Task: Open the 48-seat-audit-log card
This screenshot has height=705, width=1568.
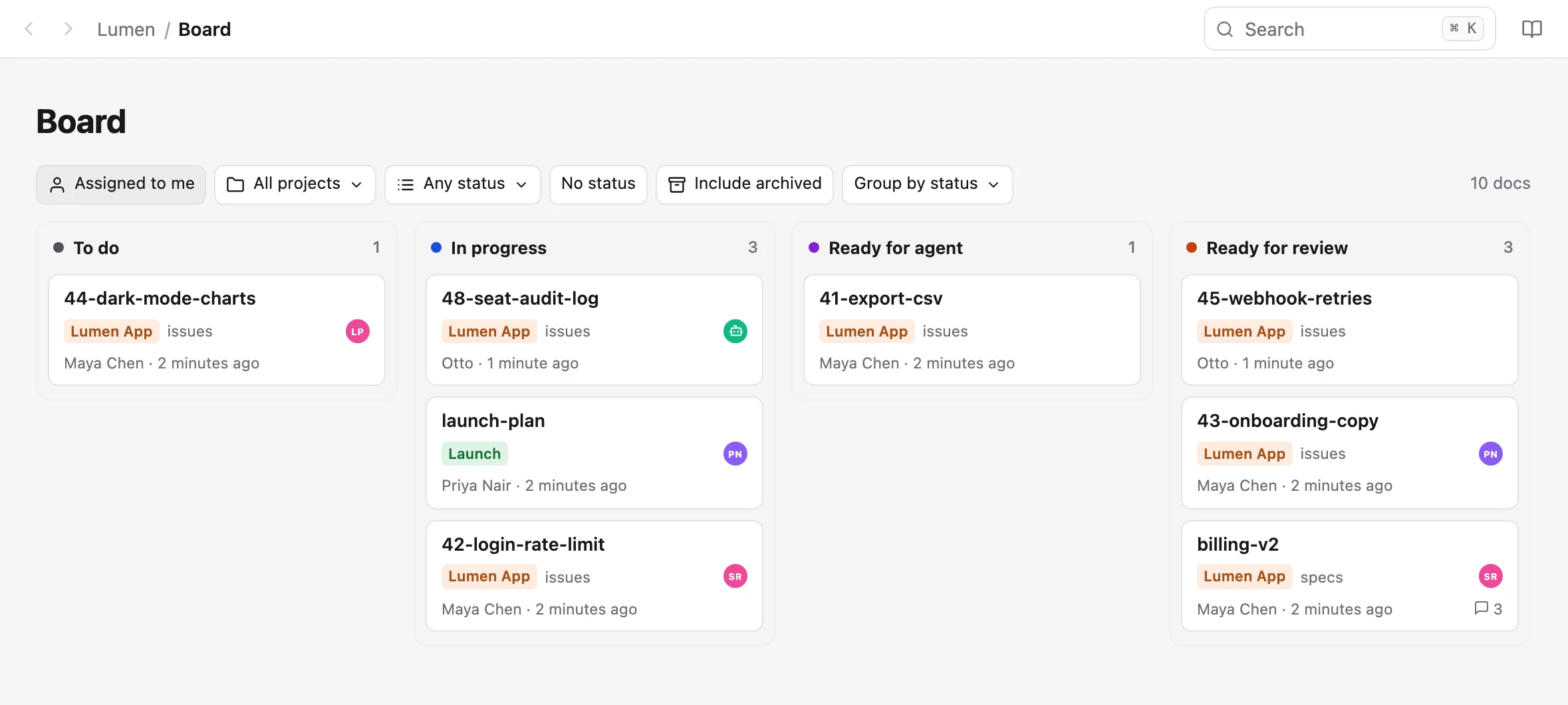Action: [x=594, y=330]
